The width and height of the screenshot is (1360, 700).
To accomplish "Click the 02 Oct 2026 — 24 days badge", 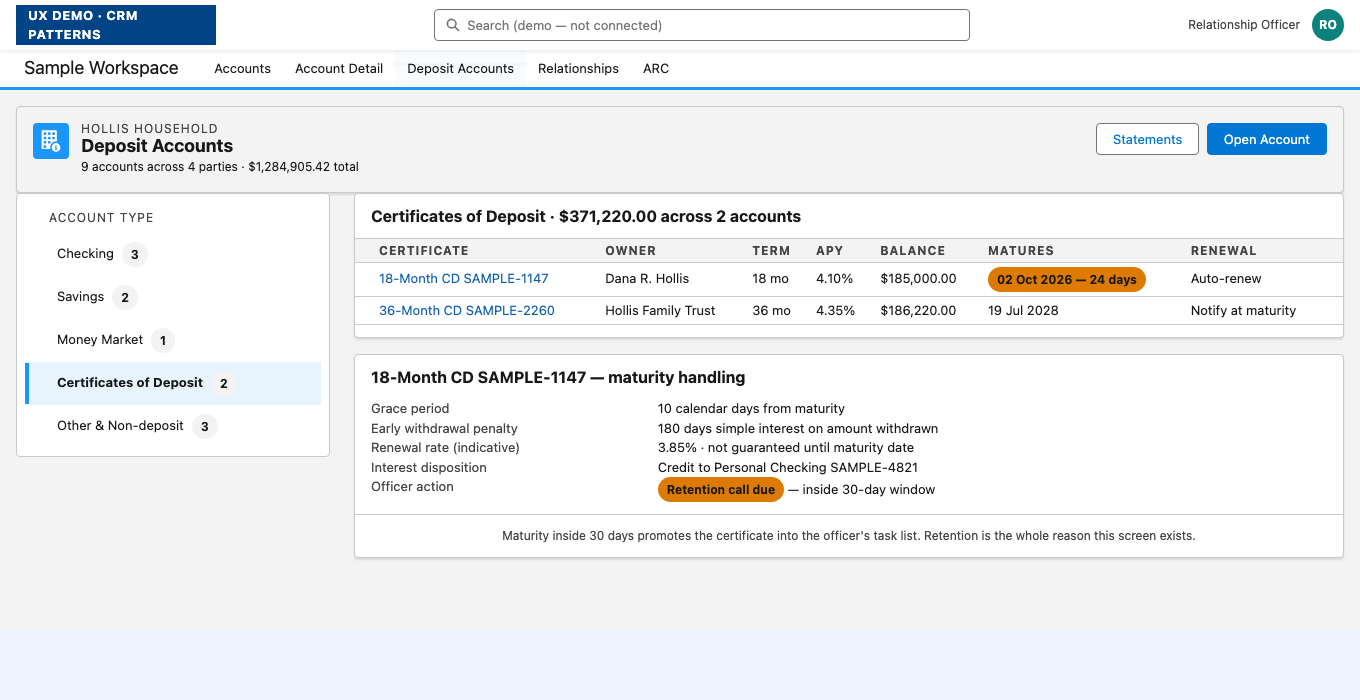I will click(1067, 279).
